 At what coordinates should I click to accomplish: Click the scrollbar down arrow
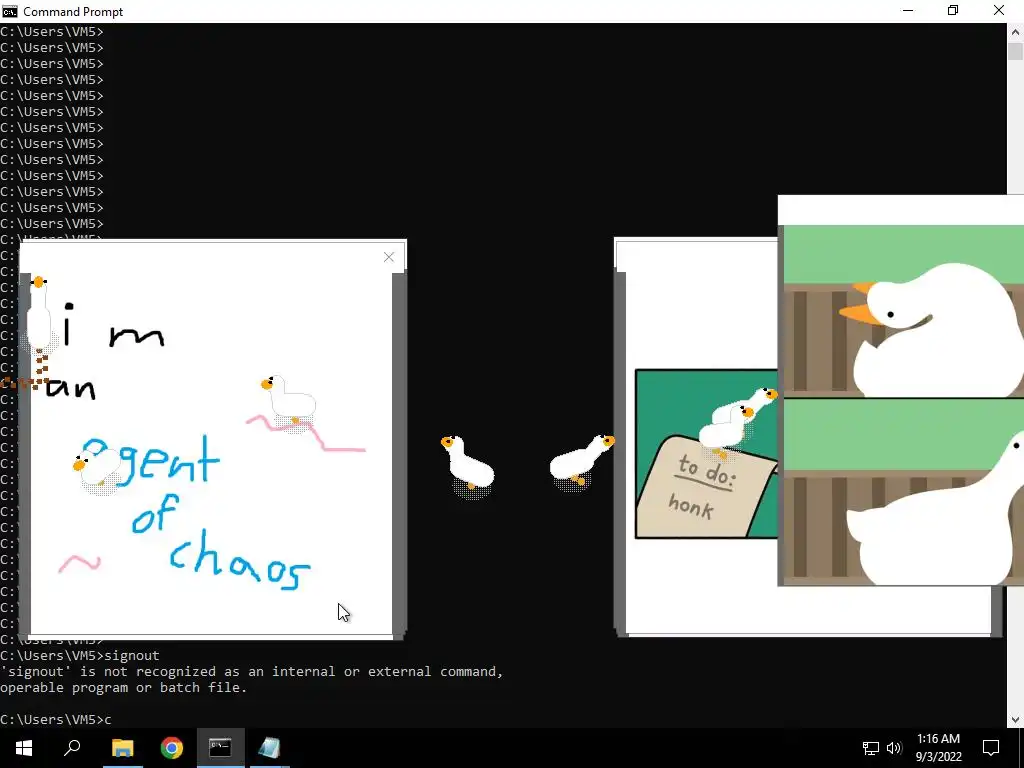[x=1016, y=720]
